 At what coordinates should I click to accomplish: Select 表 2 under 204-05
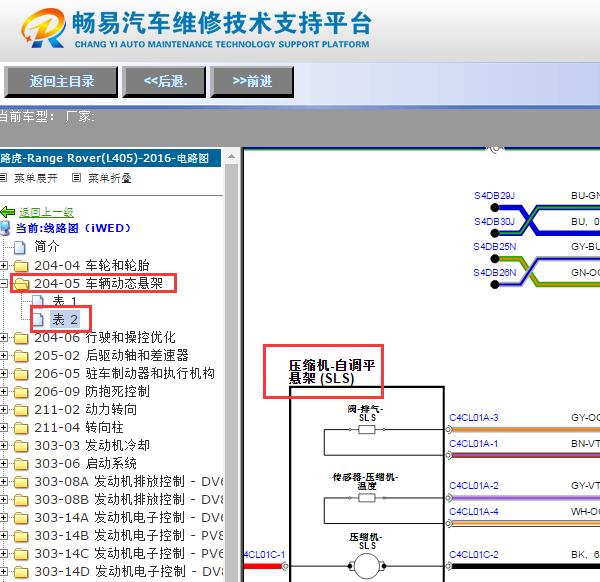point(65,319)
